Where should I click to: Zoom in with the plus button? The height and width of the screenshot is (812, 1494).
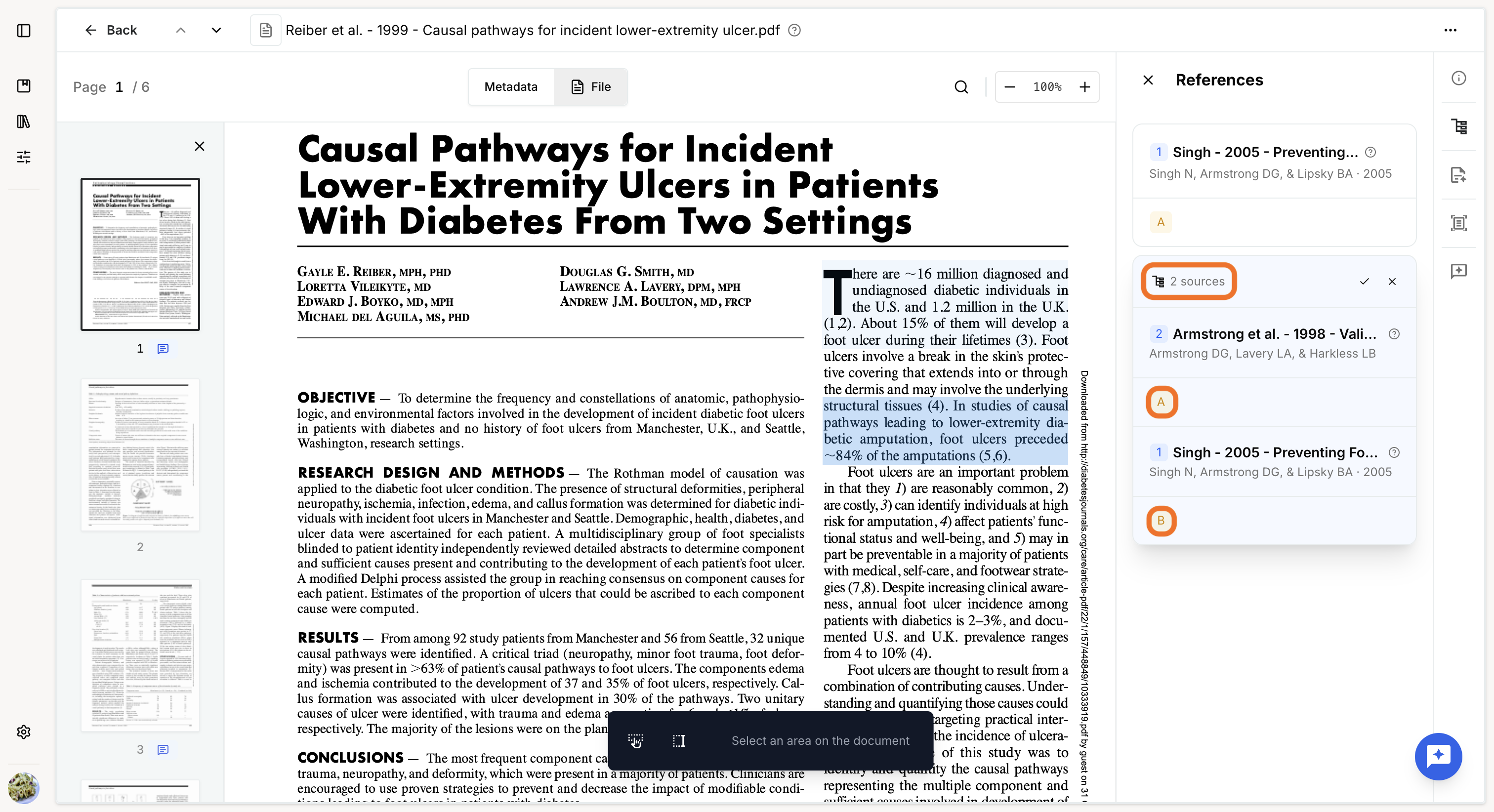(1084, 87)
